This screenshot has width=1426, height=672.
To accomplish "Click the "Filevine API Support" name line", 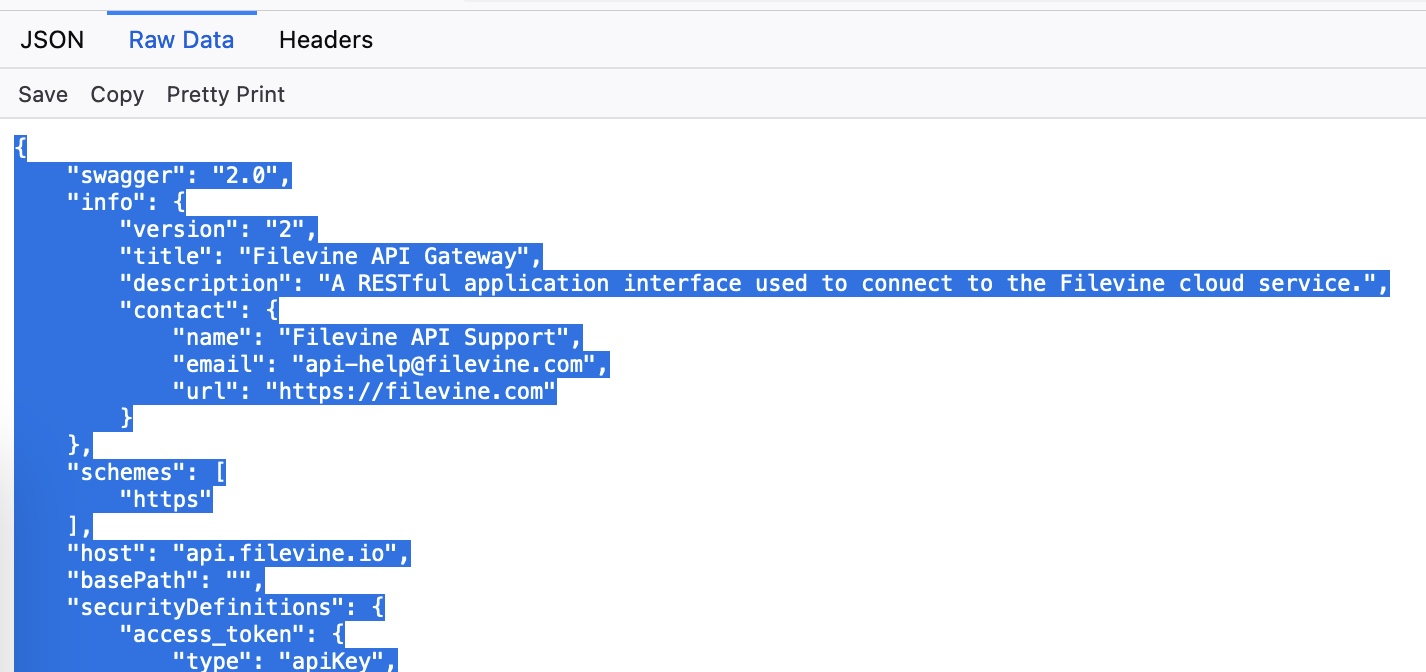I will point(377,338).
